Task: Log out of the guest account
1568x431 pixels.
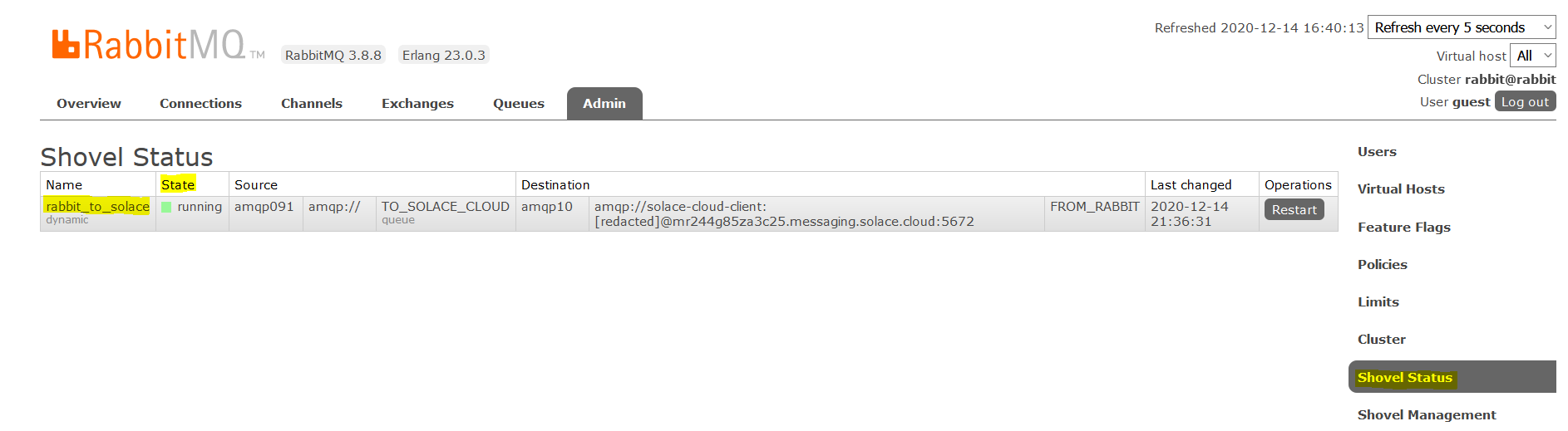Action: coord(1525,101)
